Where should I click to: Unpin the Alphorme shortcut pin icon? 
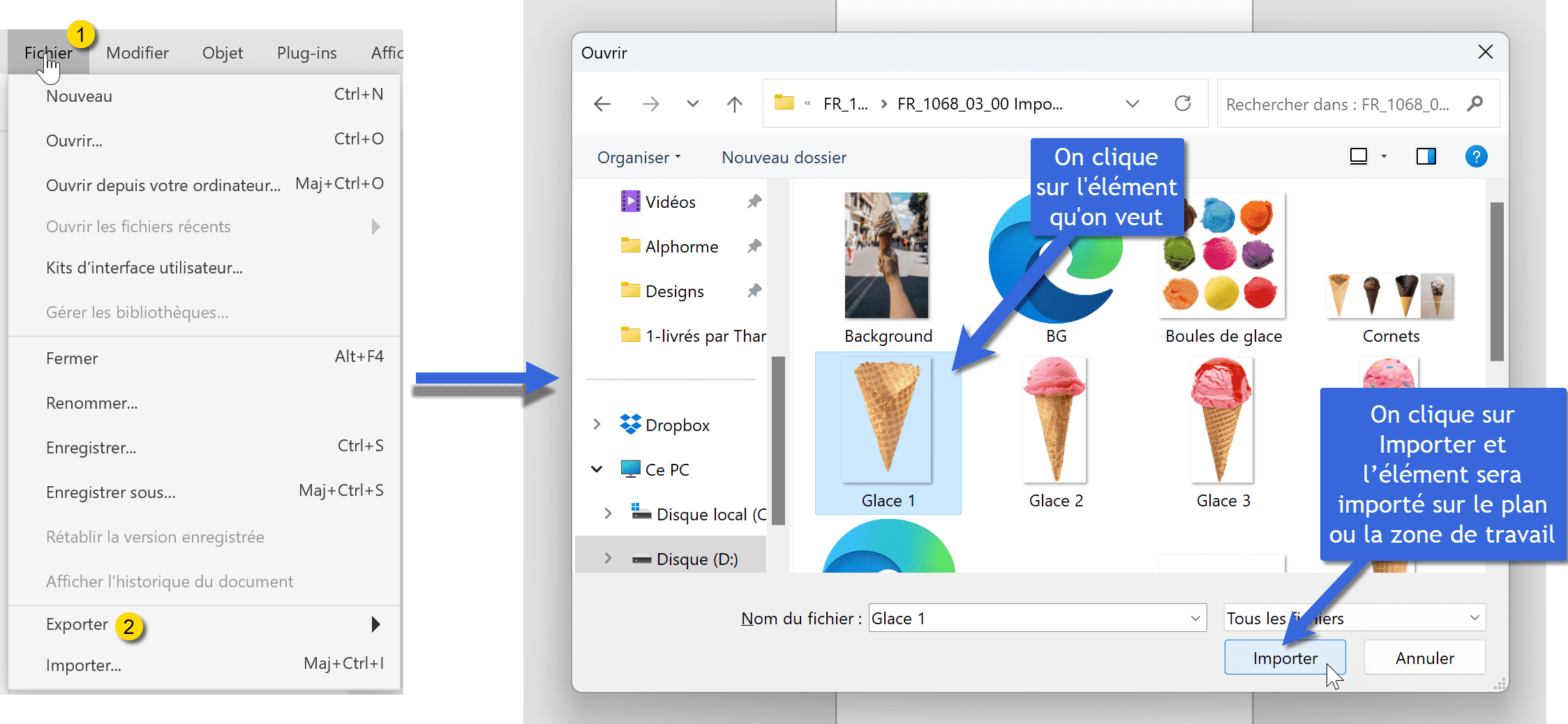click(754, 246)
